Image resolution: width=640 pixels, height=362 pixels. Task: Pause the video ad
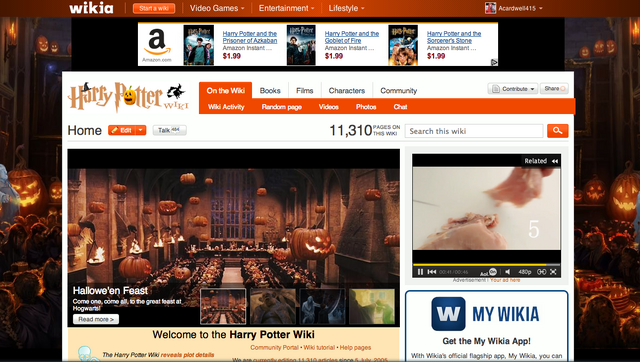(x=420, y=272)
